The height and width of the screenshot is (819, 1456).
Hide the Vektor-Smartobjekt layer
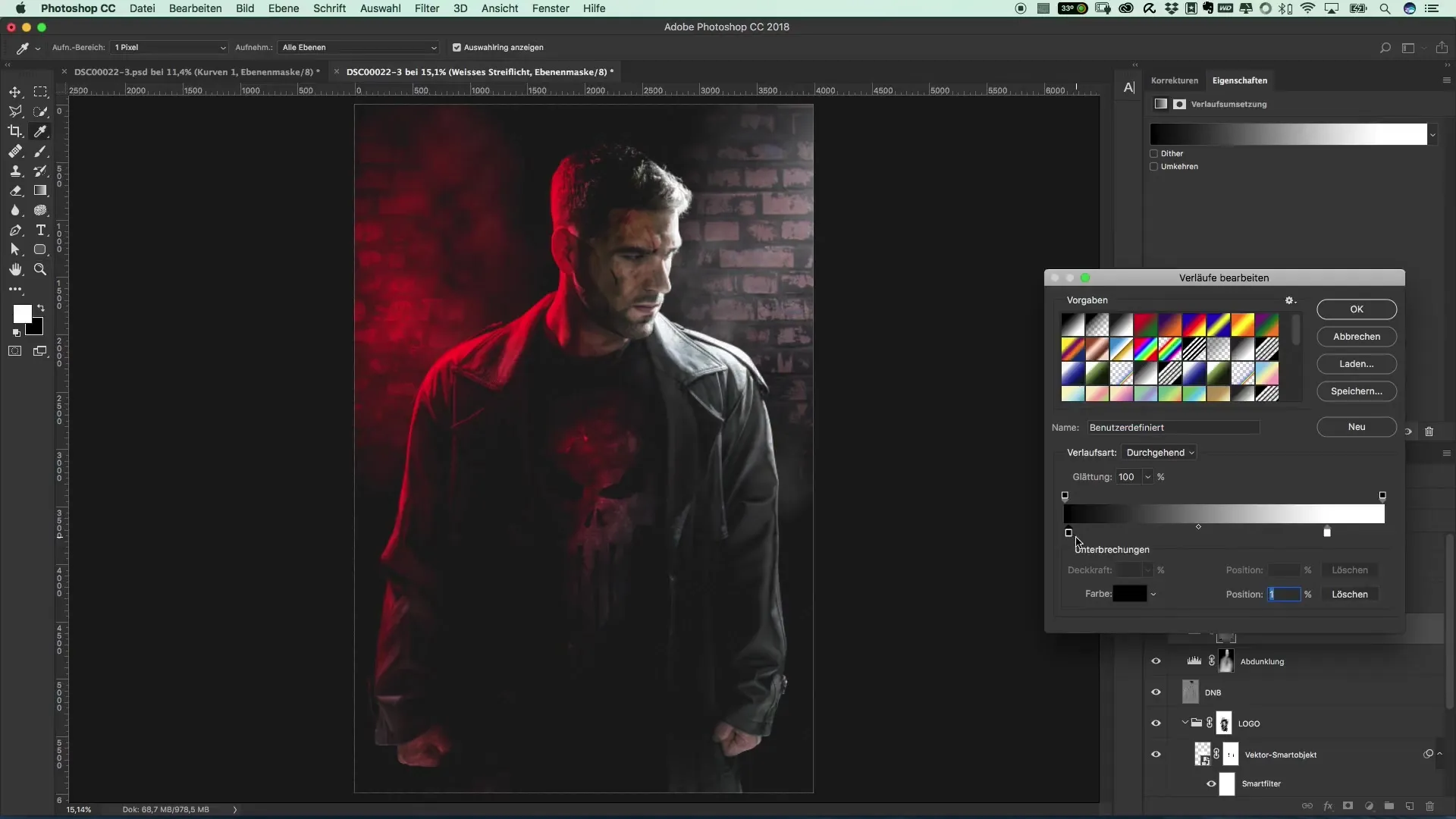coord(1156,755)
